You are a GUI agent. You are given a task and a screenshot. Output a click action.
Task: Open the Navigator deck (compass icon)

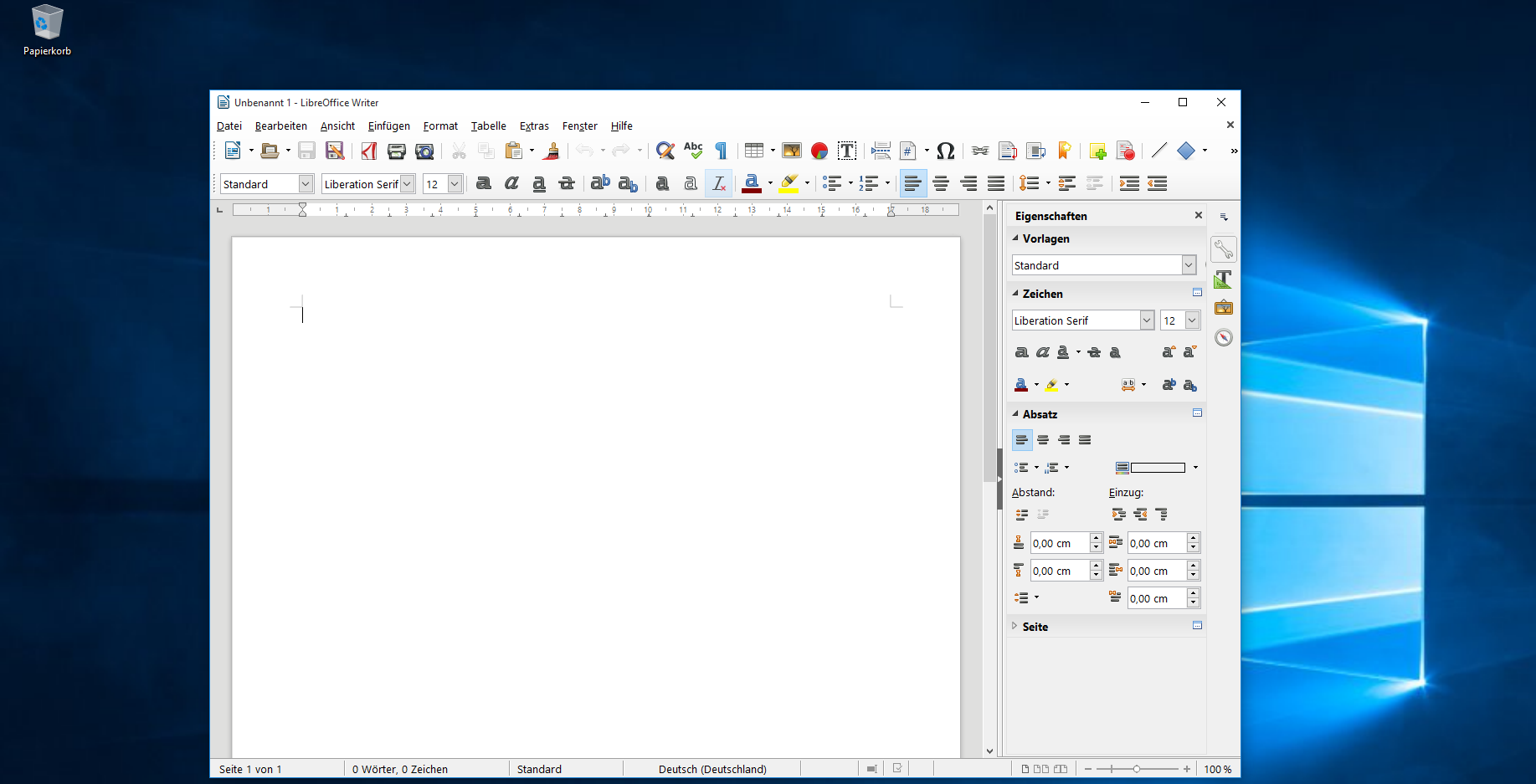[x=1223, y=337]
